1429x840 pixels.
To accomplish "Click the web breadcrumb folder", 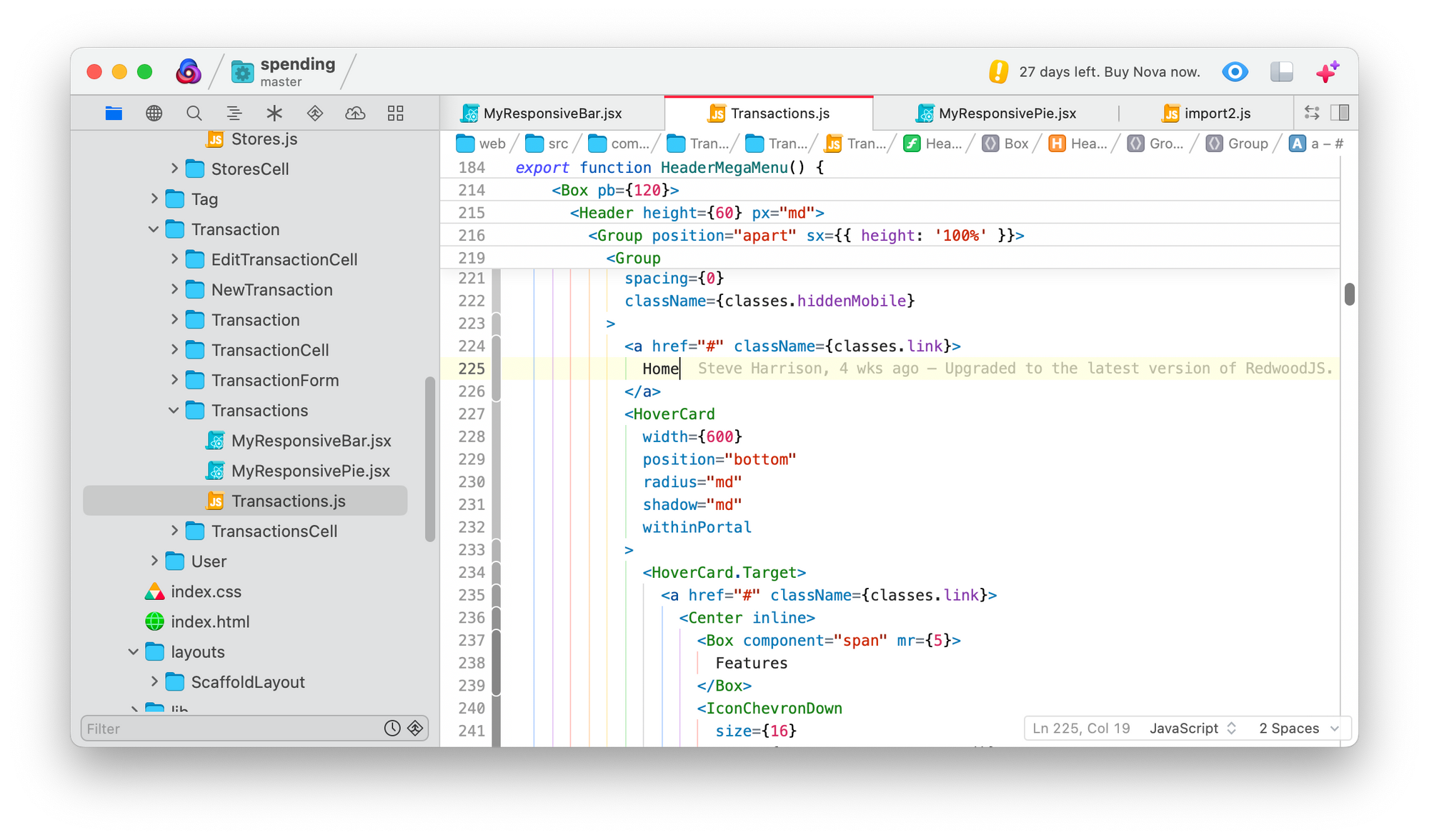I will (481, 144).
